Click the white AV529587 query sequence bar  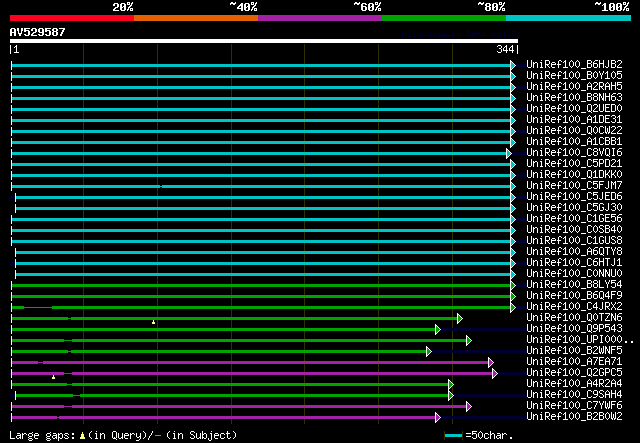[x=264, y=41]
